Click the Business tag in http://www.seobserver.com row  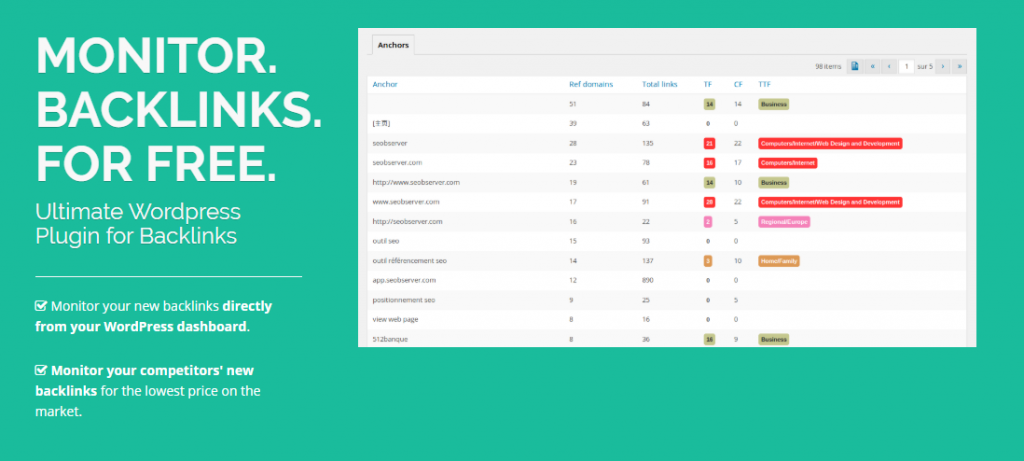(x=773, y=182)
